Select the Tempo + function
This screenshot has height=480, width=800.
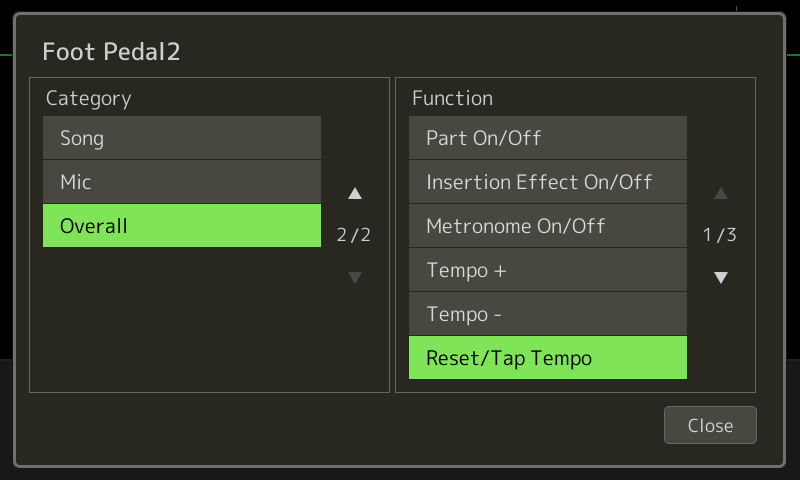point(547,270)
